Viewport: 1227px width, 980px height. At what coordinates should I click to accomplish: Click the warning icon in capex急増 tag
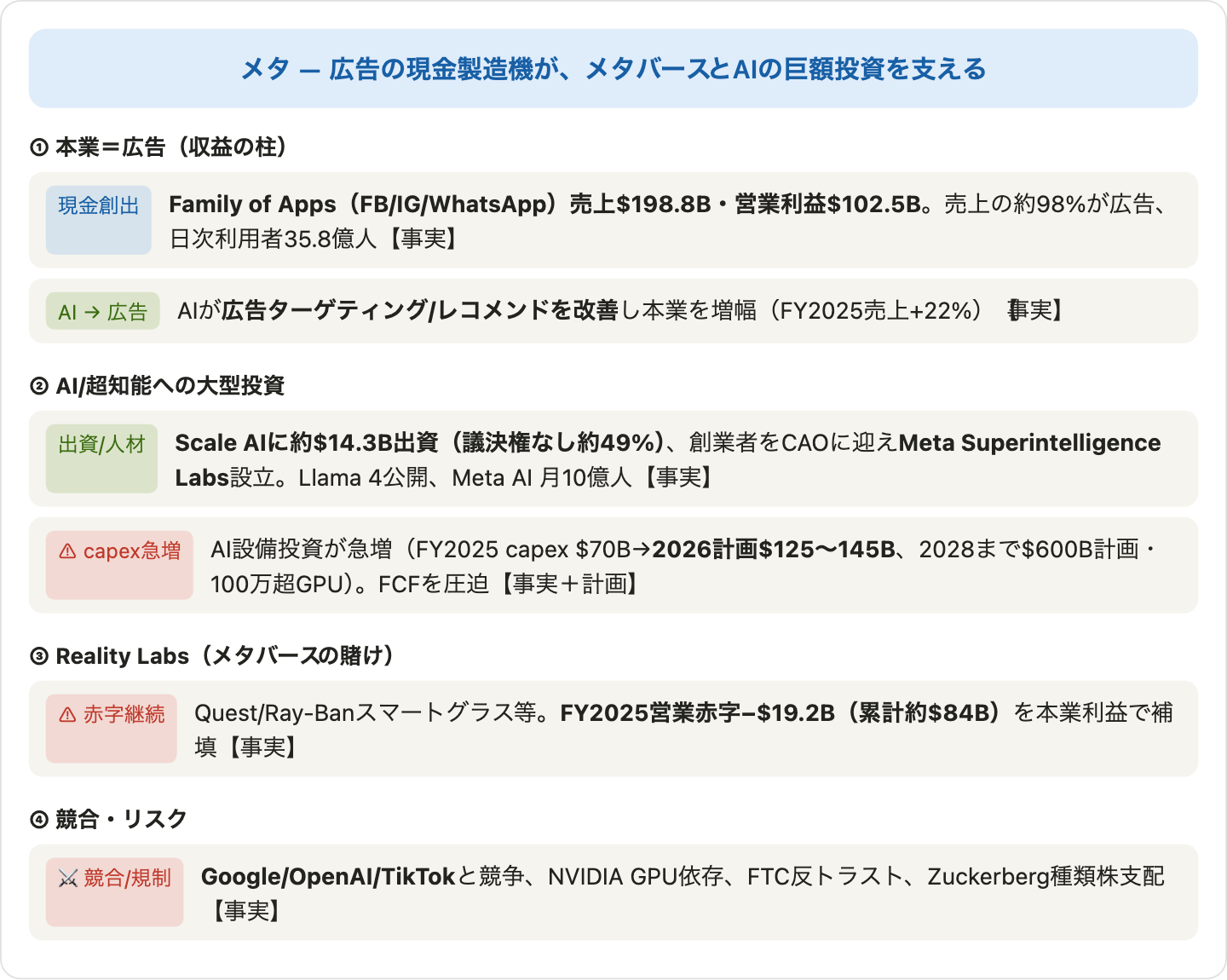click(67, 552)
